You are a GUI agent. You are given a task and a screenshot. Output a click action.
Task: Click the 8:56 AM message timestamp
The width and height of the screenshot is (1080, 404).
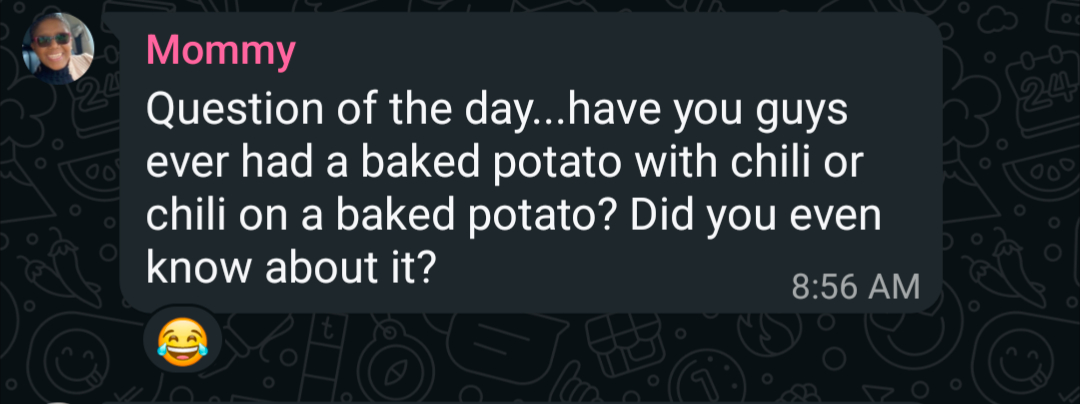pos(854,286)
